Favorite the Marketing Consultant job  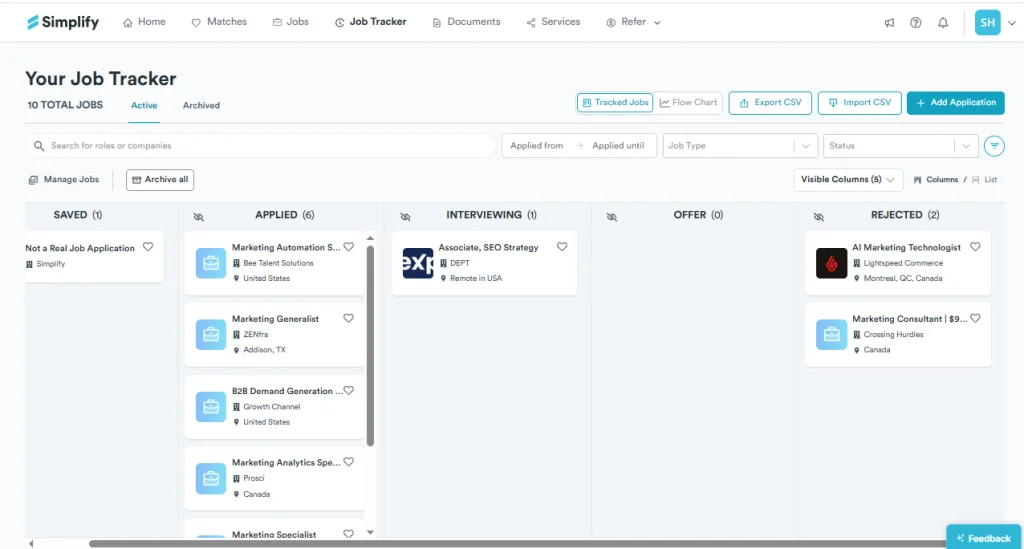coord(975,319)
